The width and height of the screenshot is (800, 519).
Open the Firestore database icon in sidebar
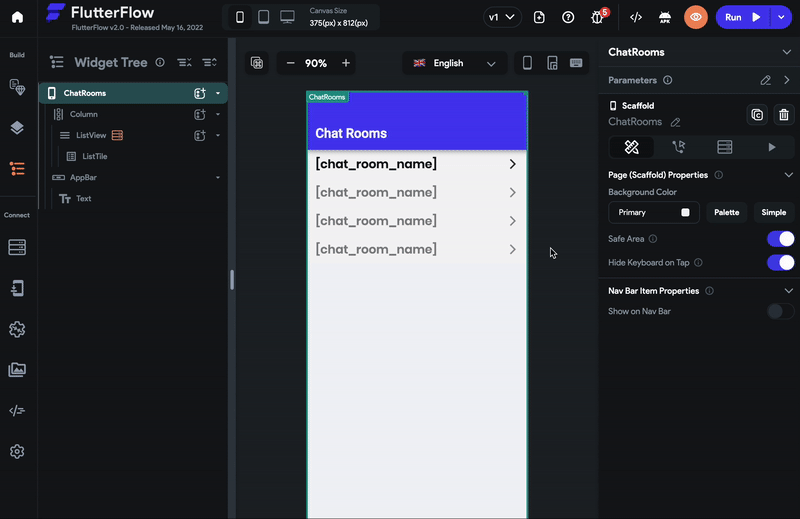(x=17, y=248)
